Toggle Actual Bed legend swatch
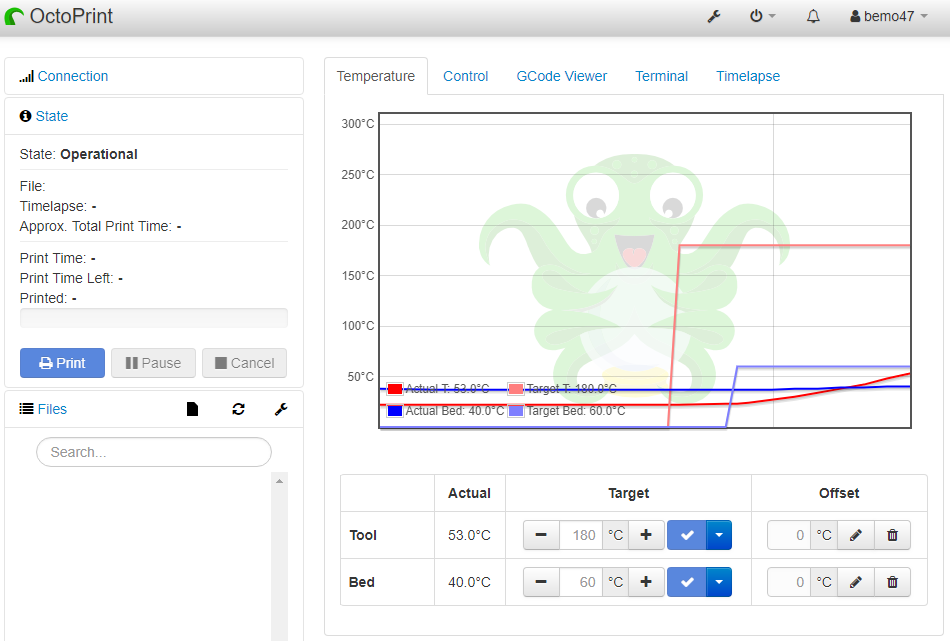 (x=395, y=411)
